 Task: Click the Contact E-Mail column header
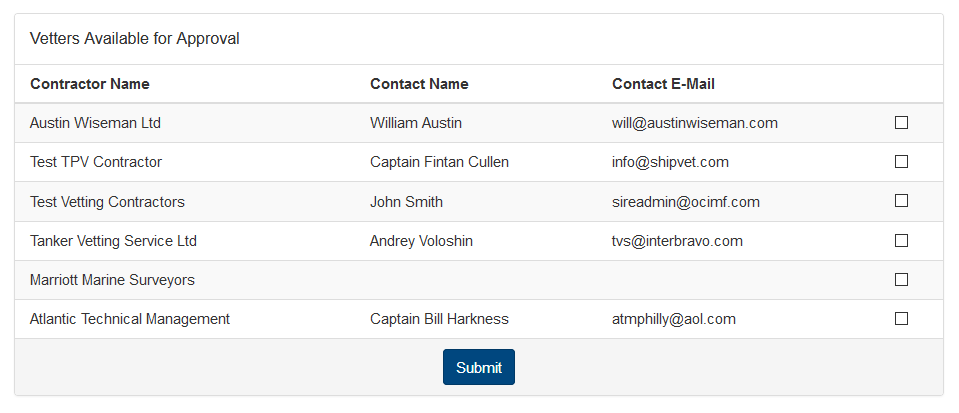(663, 84)
